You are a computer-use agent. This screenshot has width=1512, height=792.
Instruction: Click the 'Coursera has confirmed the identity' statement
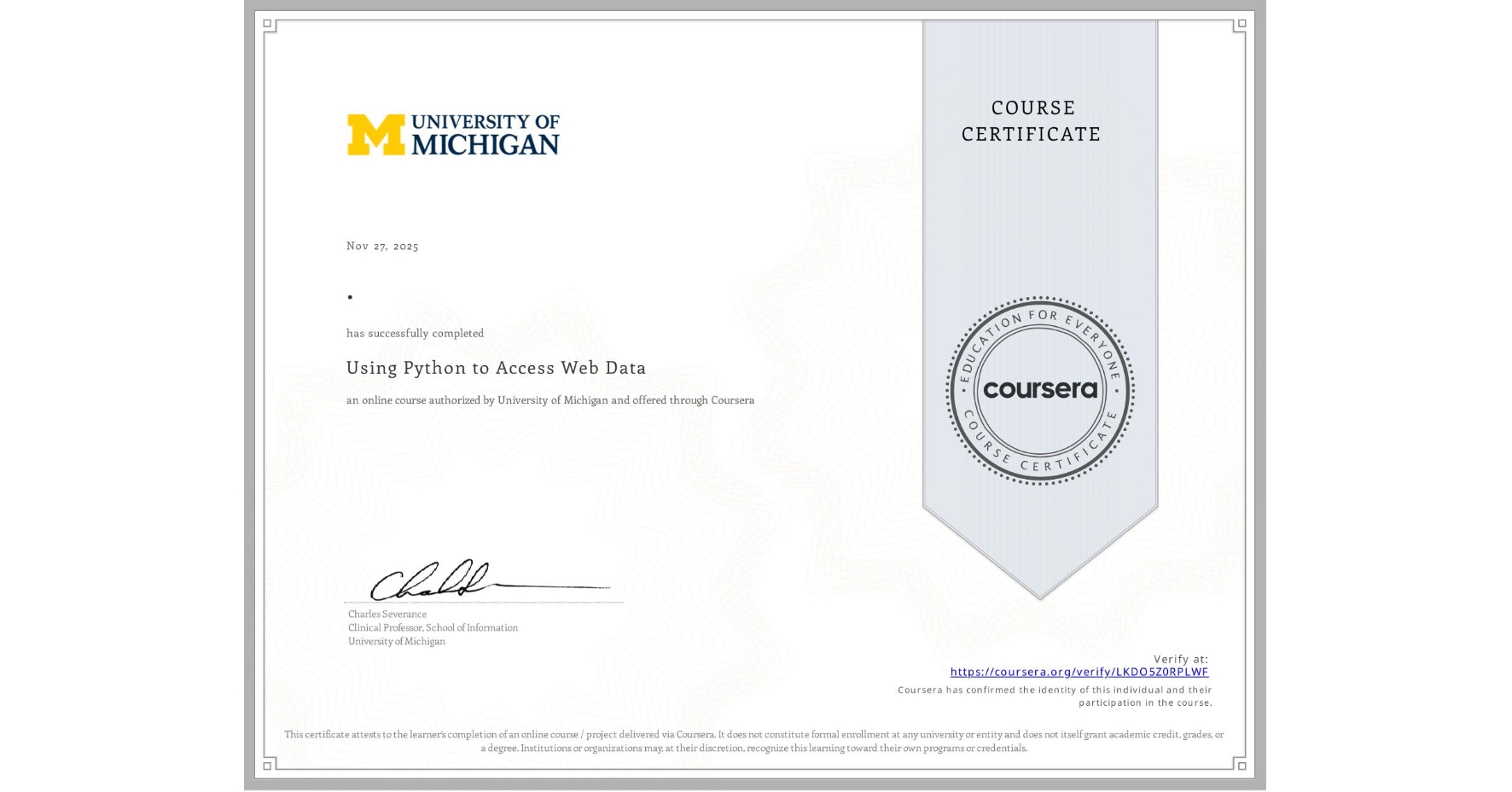coord(1055,696)
